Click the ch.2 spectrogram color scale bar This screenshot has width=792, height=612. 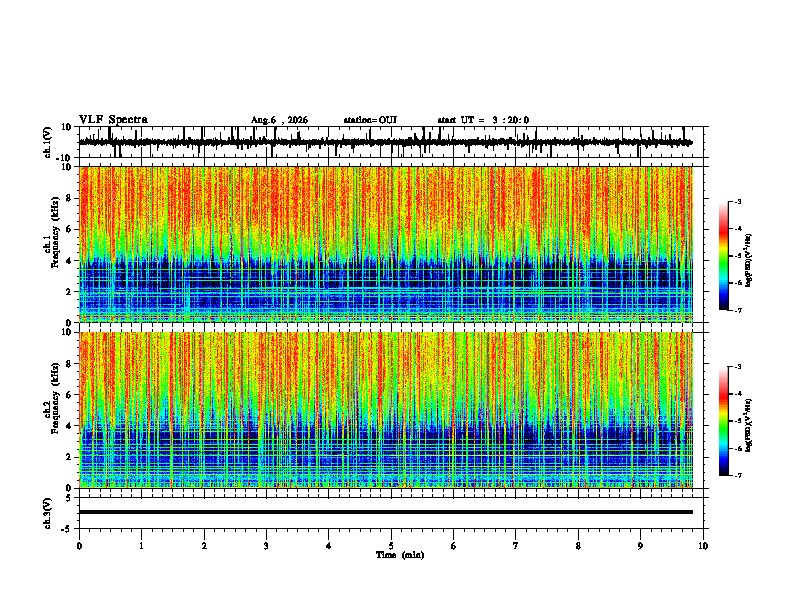tap(724, 421)
